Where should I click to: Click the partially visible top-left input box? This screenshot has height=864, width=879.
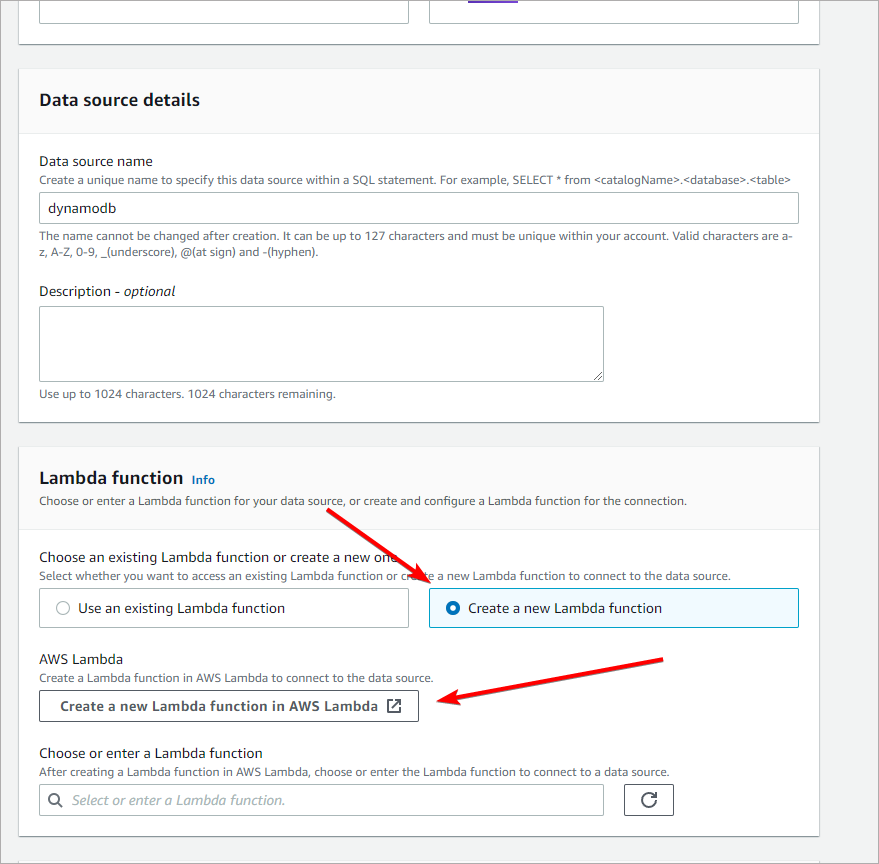tap(224, 11)
